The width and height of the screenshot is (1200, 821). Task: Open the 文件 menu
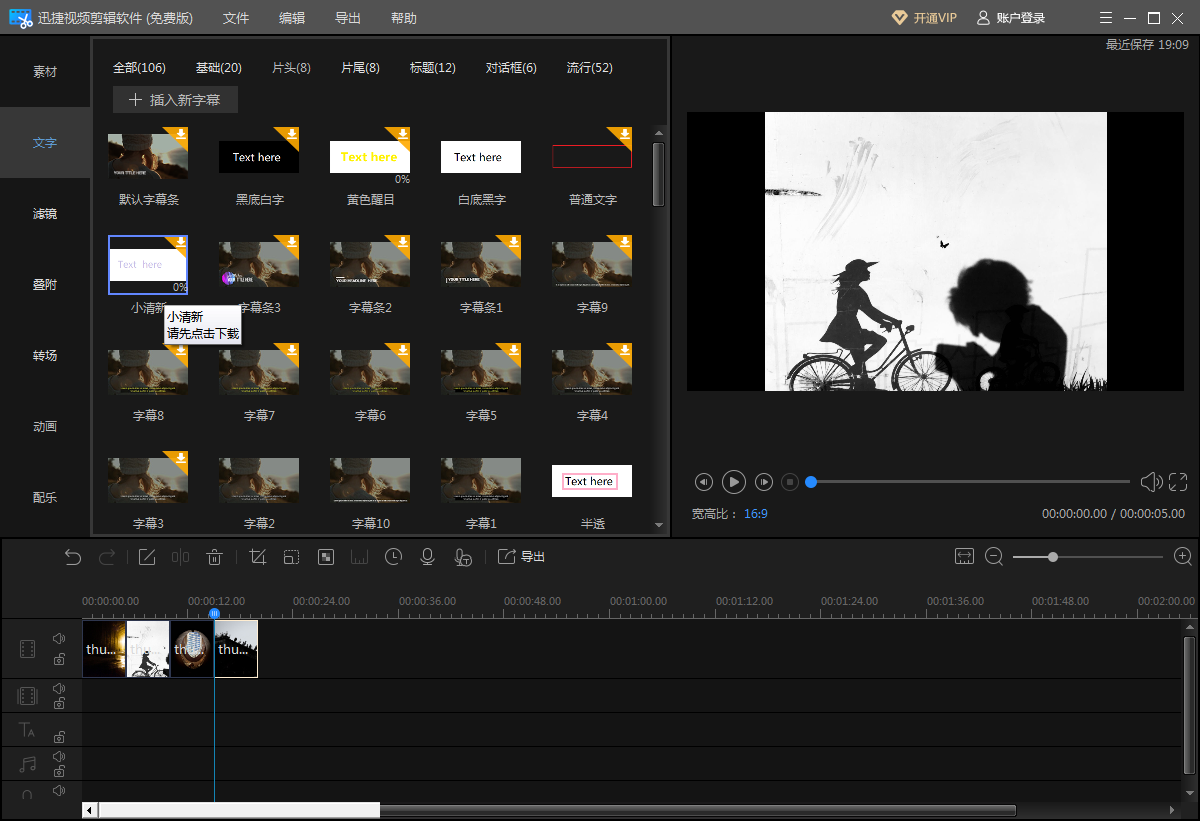pos(236,18)
